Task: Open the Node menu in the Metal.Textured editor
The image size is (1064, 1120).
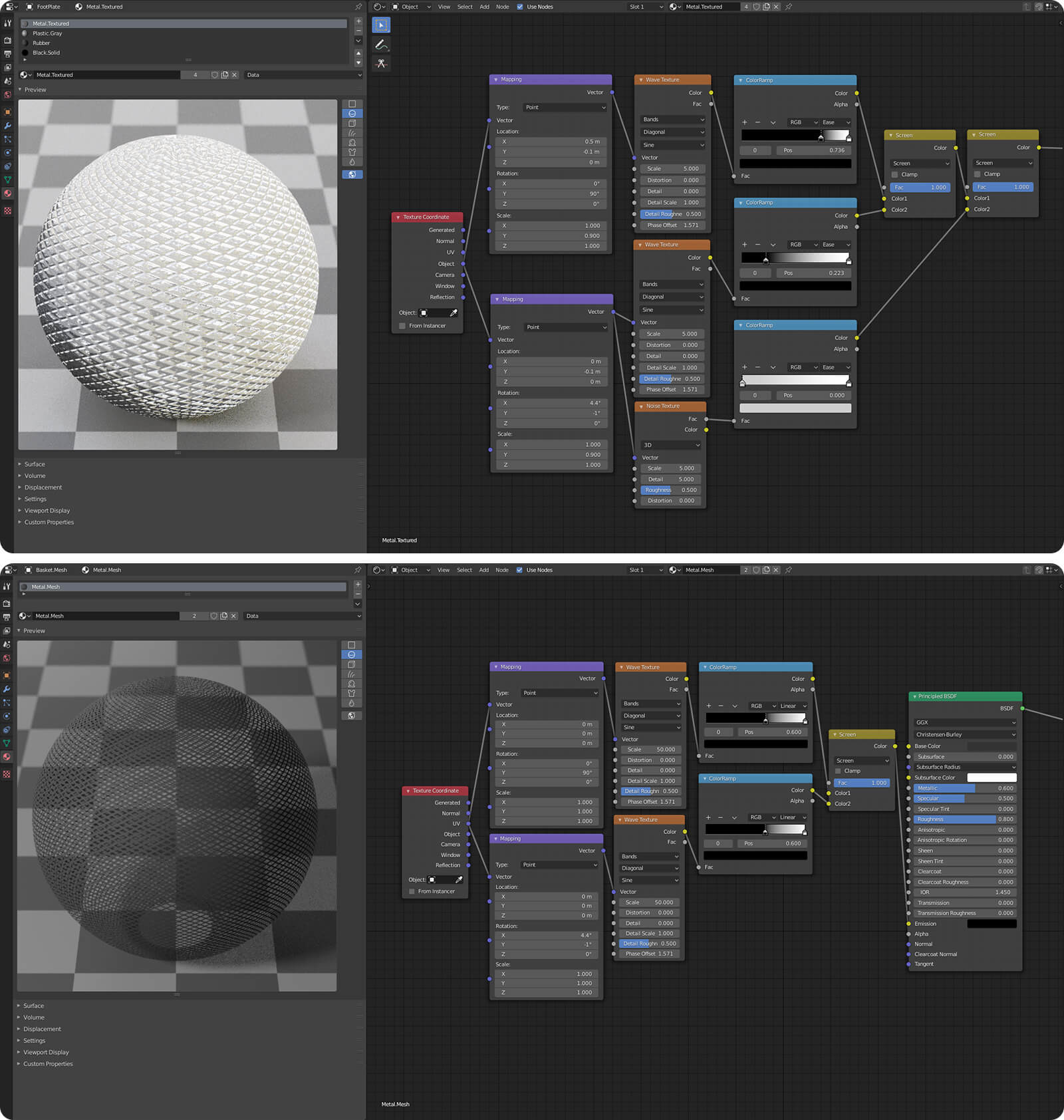Action: click(x=502, y=7)
